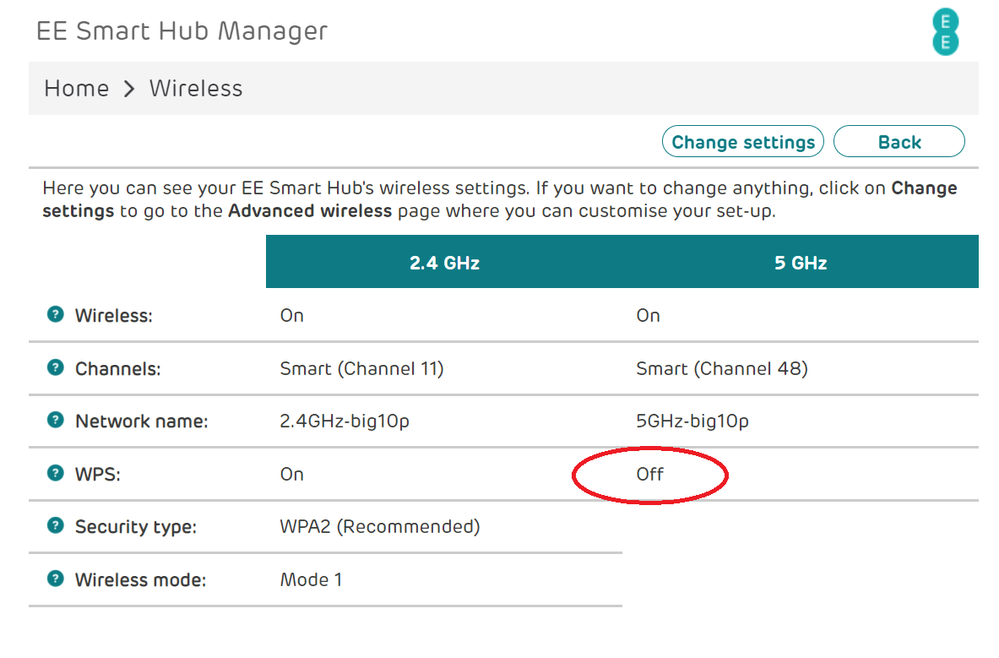
Task: Open the Change settings page
Action: click(743, 141)
